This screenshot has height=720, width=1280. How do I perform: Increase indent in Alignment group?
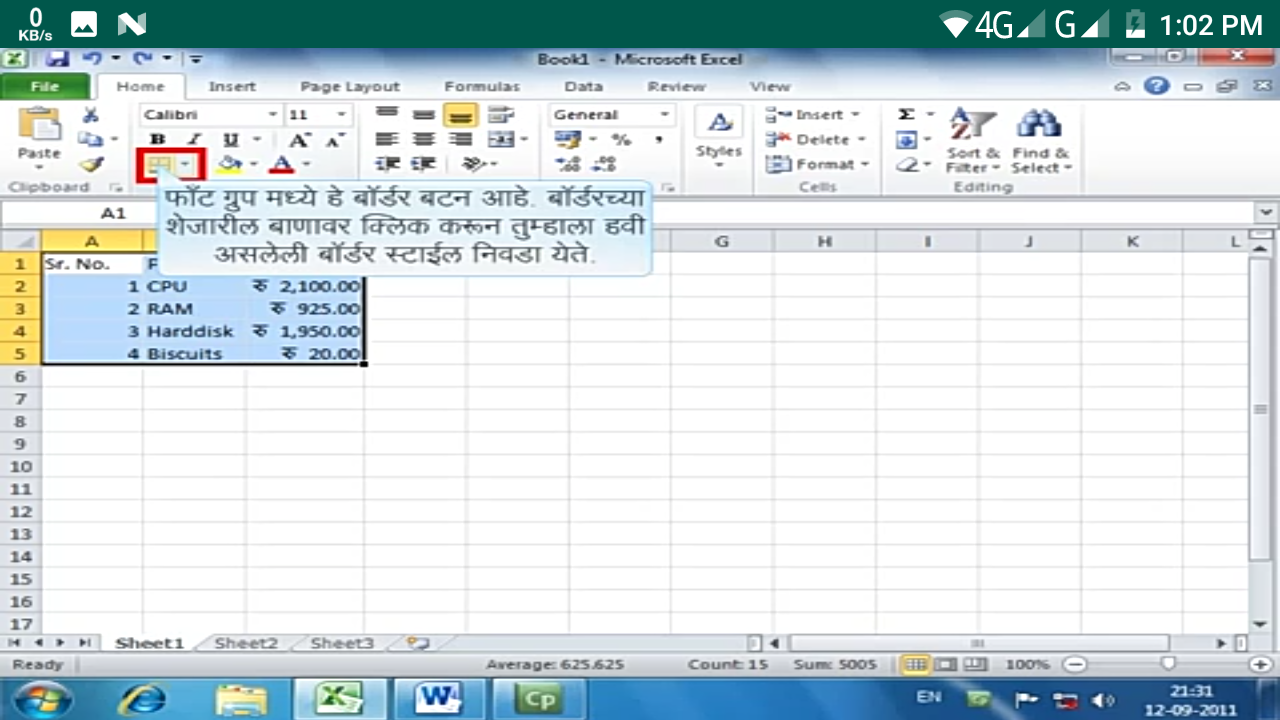[x=424, y=164]
